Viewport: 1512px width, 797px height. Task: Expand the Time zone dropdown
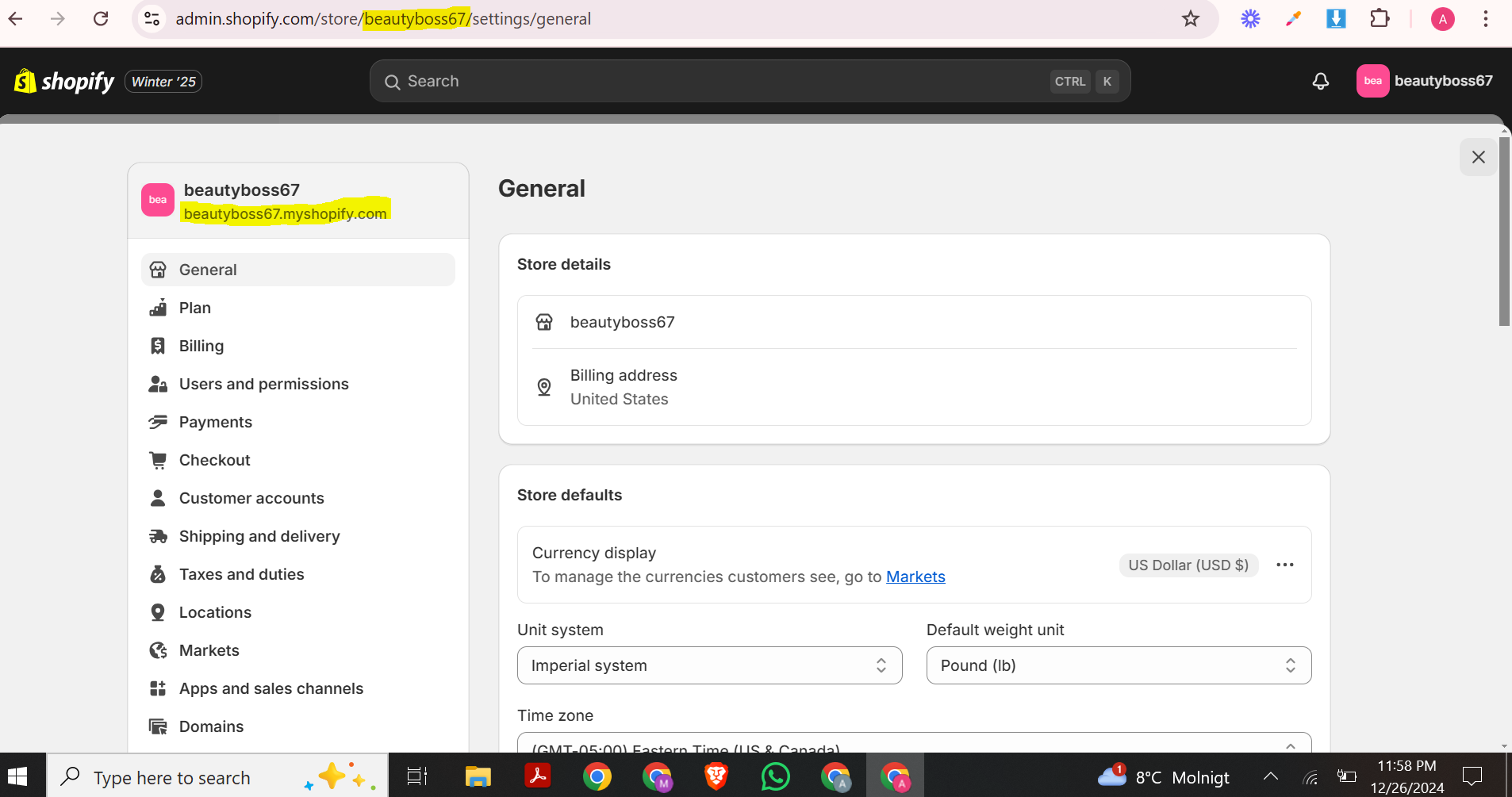pos(914,745)
